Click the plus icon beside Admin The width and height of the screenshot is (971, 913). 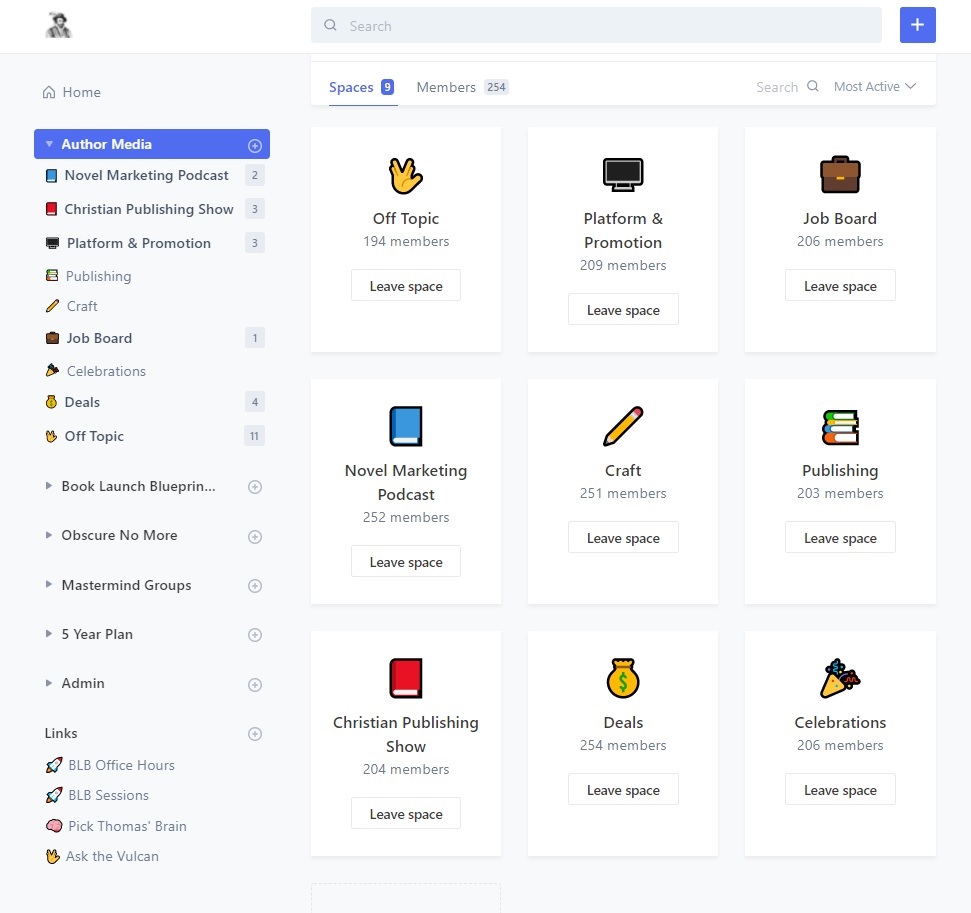coord(255,685)
